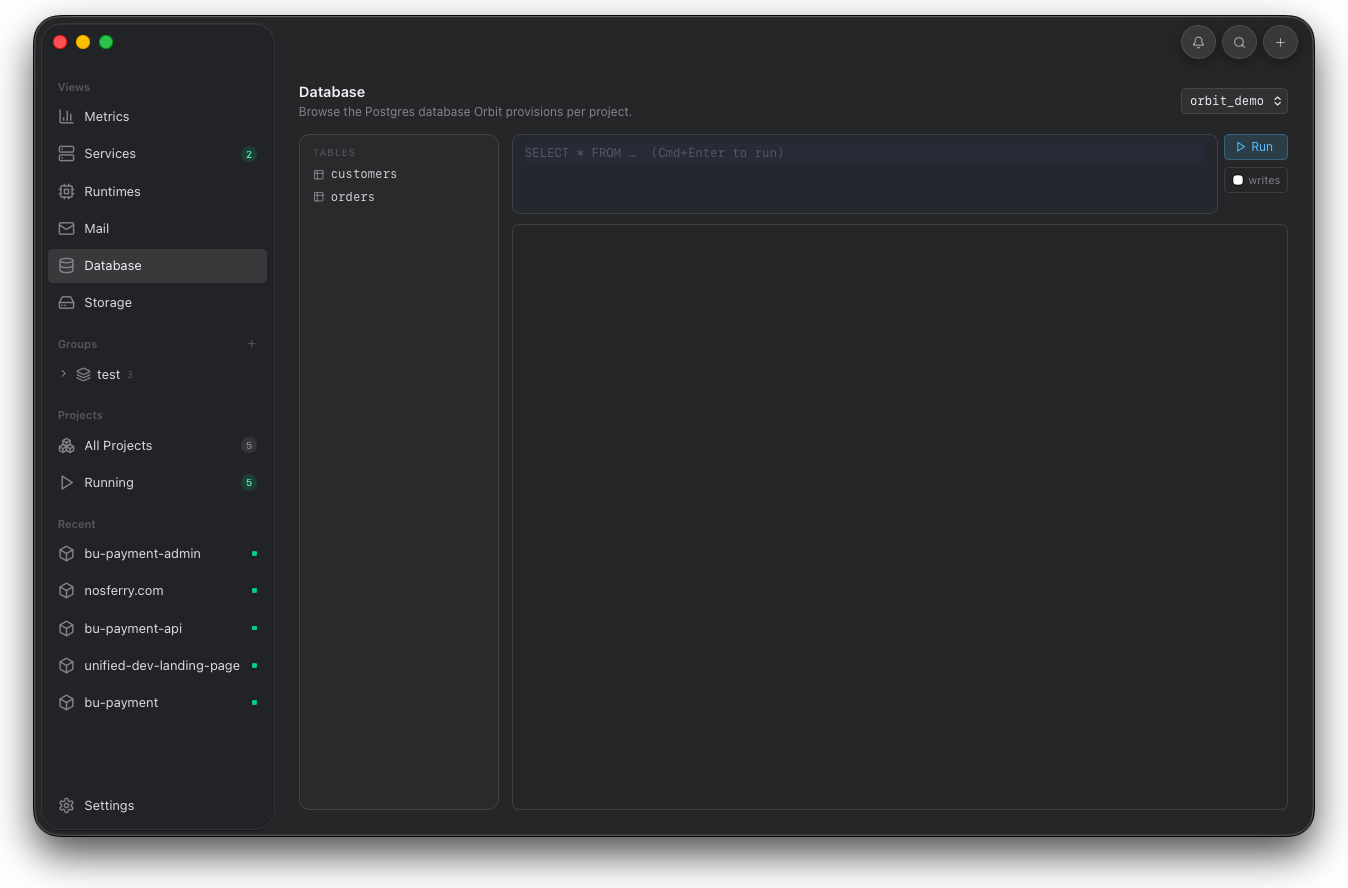Click the All Projects count badge
This screenshot has height=888, width=1348.
coord(249,445)
